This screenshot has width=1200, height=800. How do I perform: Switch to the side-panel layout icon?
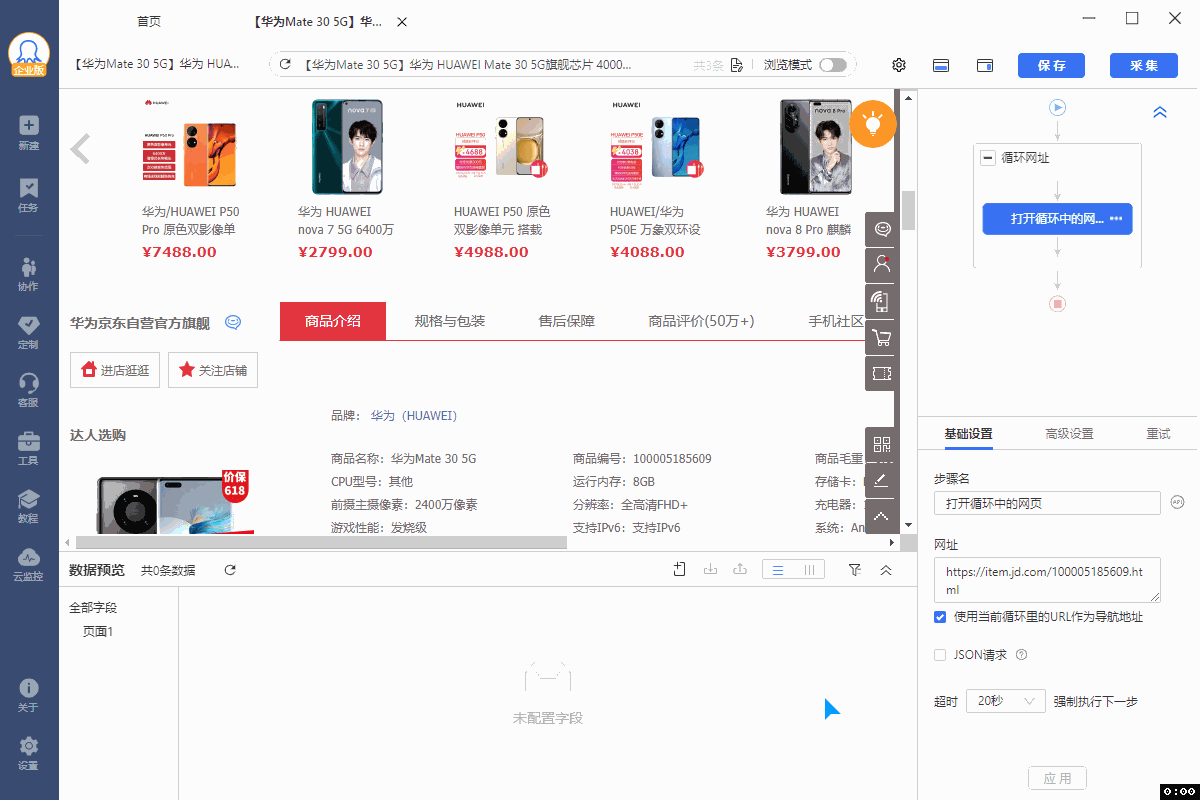(985, 65)
